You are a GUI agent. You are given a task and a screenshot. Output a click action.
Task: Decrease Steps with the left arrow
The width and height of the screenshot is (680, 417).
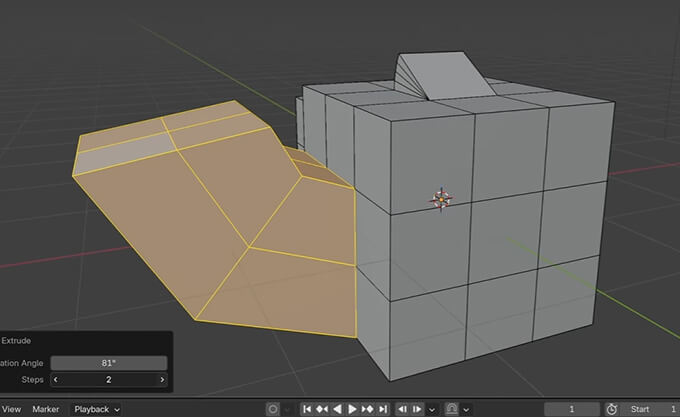pyautogui.click(x=56, y=380)
